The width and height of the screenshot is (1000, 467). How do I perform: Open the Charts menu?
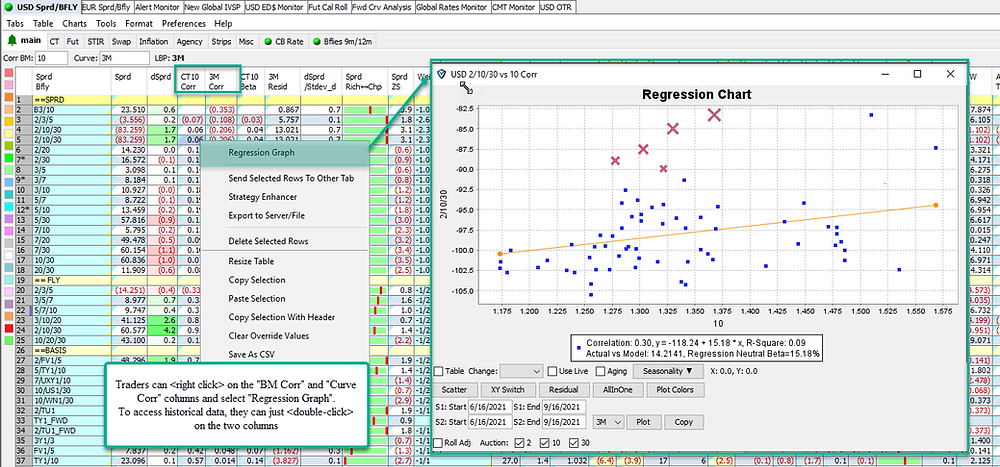75,24
